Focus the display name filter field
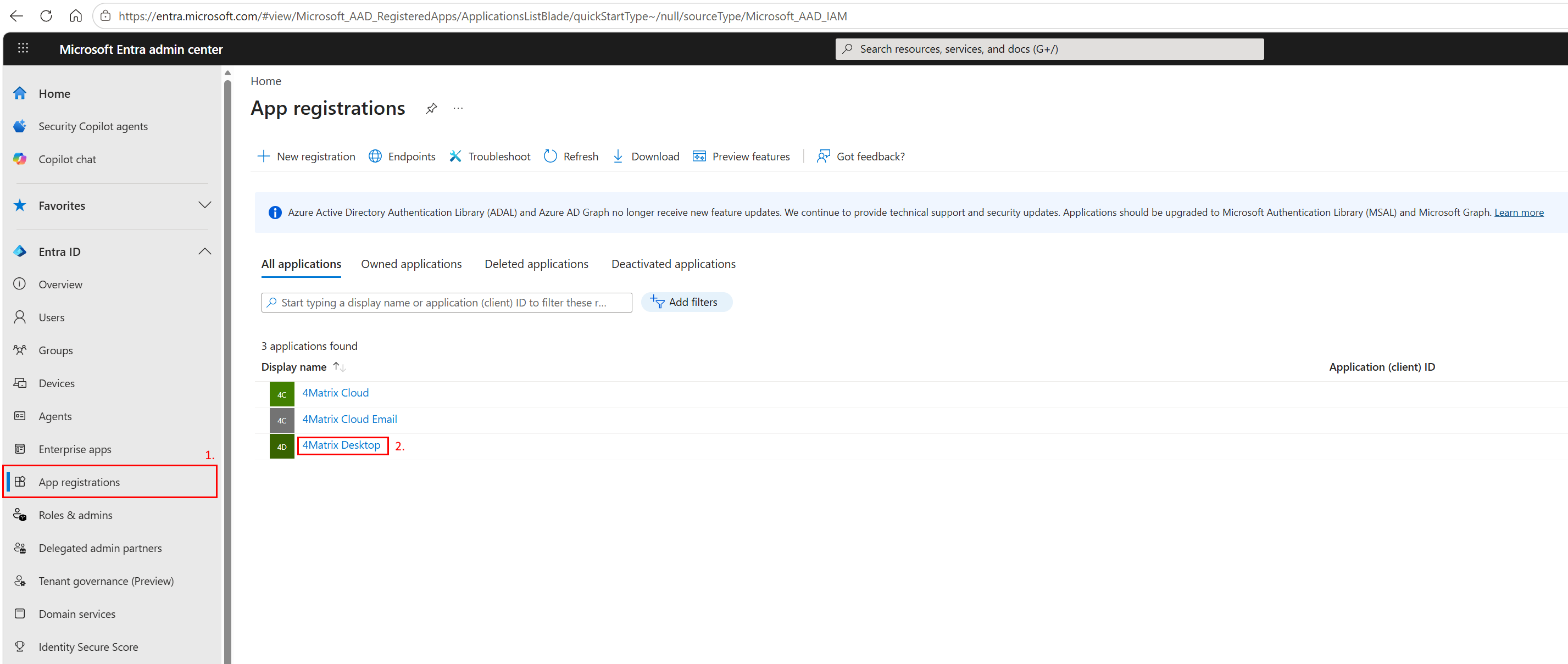Image resolution: width=1568 pixels, height=664 pixels. [447, 303]
